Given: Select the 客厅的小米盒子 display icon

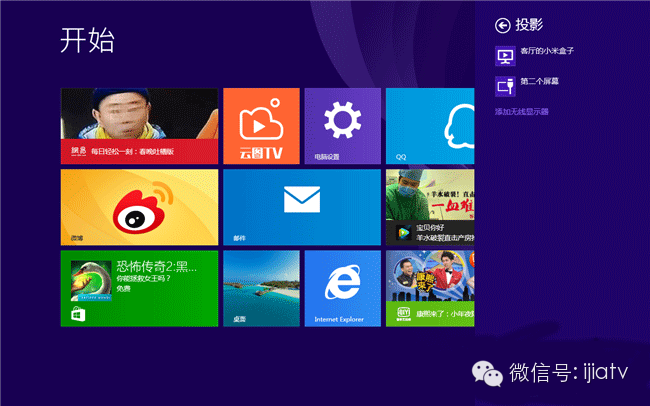Looking at the screenshot, I should tap(505, 56).
